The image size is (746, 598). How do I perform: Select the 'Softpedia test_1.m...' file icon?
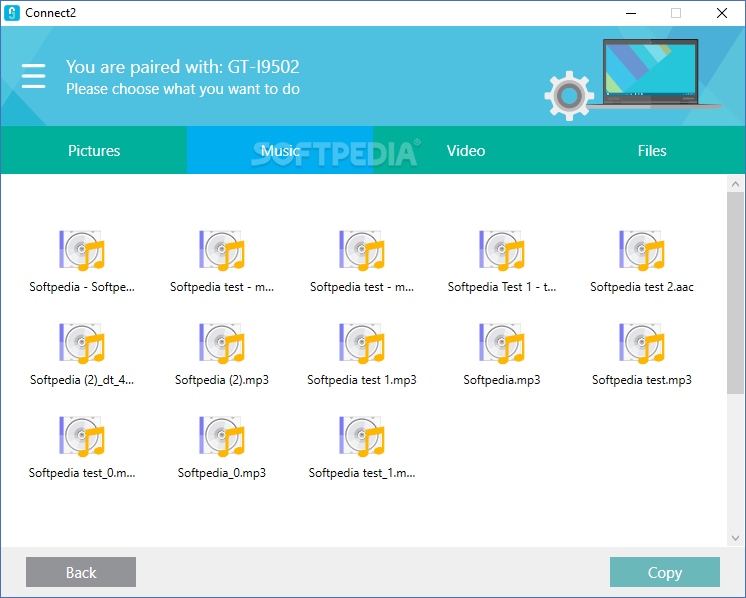coord(362,436)
